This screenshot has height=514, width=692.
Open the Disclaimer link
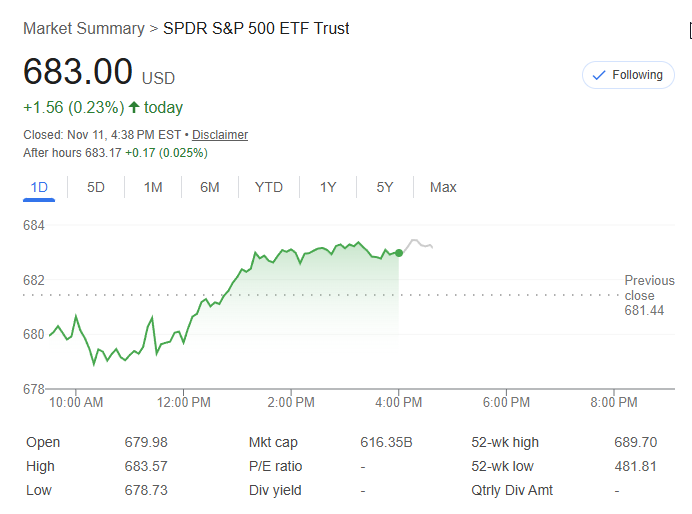(x=220, y=135)
